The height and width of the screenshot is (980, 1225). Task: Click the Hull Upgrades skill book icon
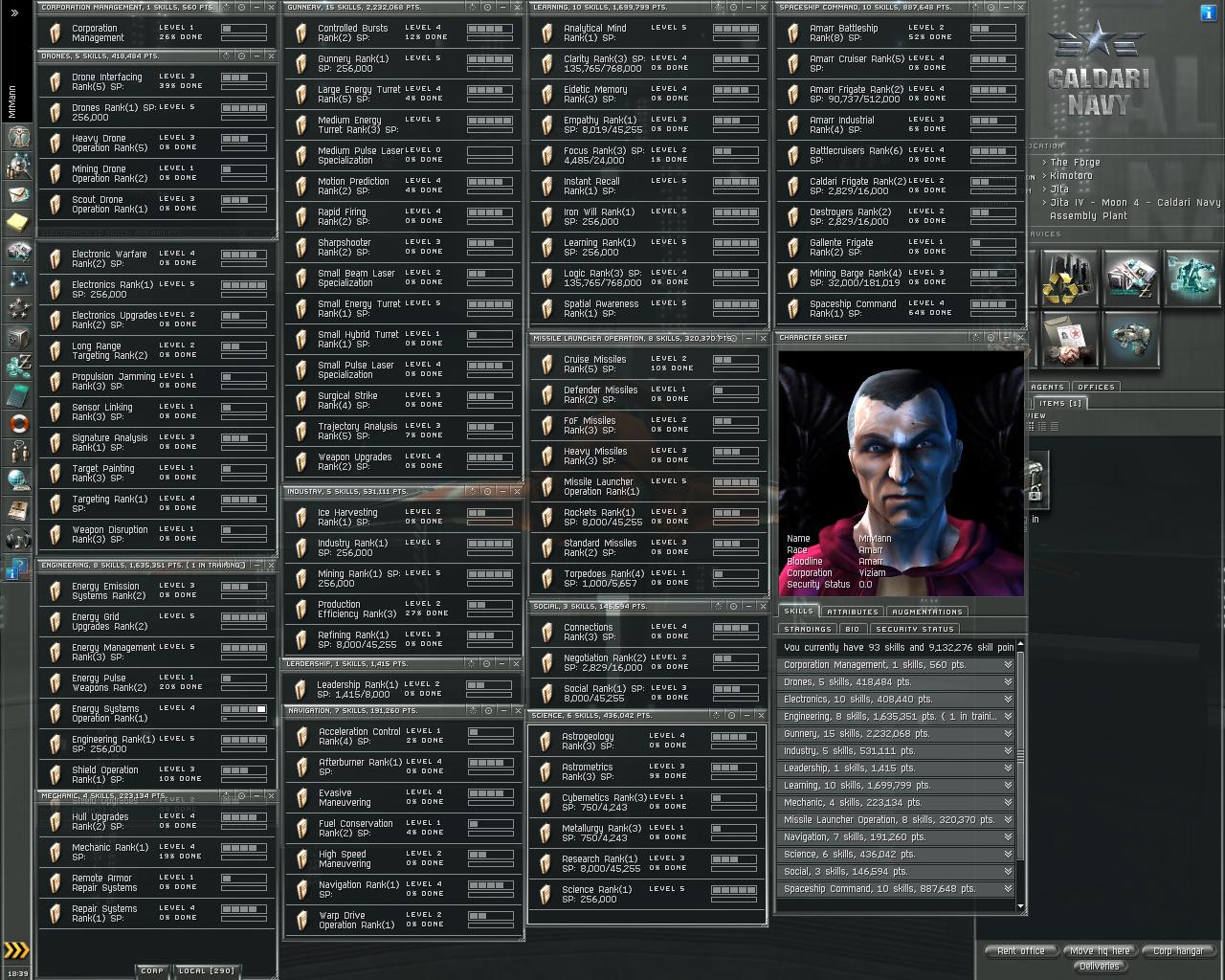pos(56,822)
